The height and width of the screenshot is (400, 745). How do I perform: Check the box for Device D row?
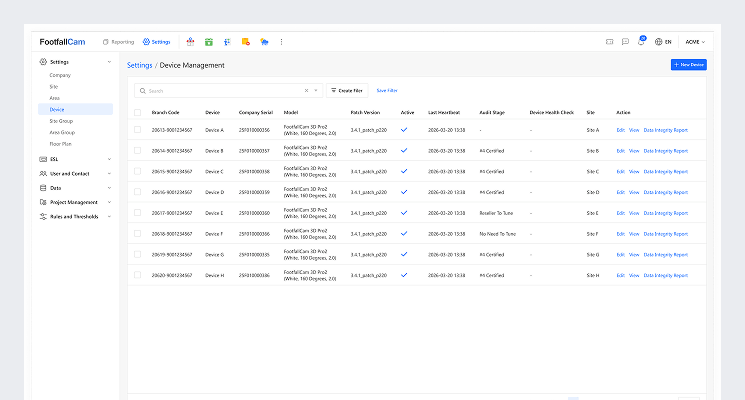point(137,192)
